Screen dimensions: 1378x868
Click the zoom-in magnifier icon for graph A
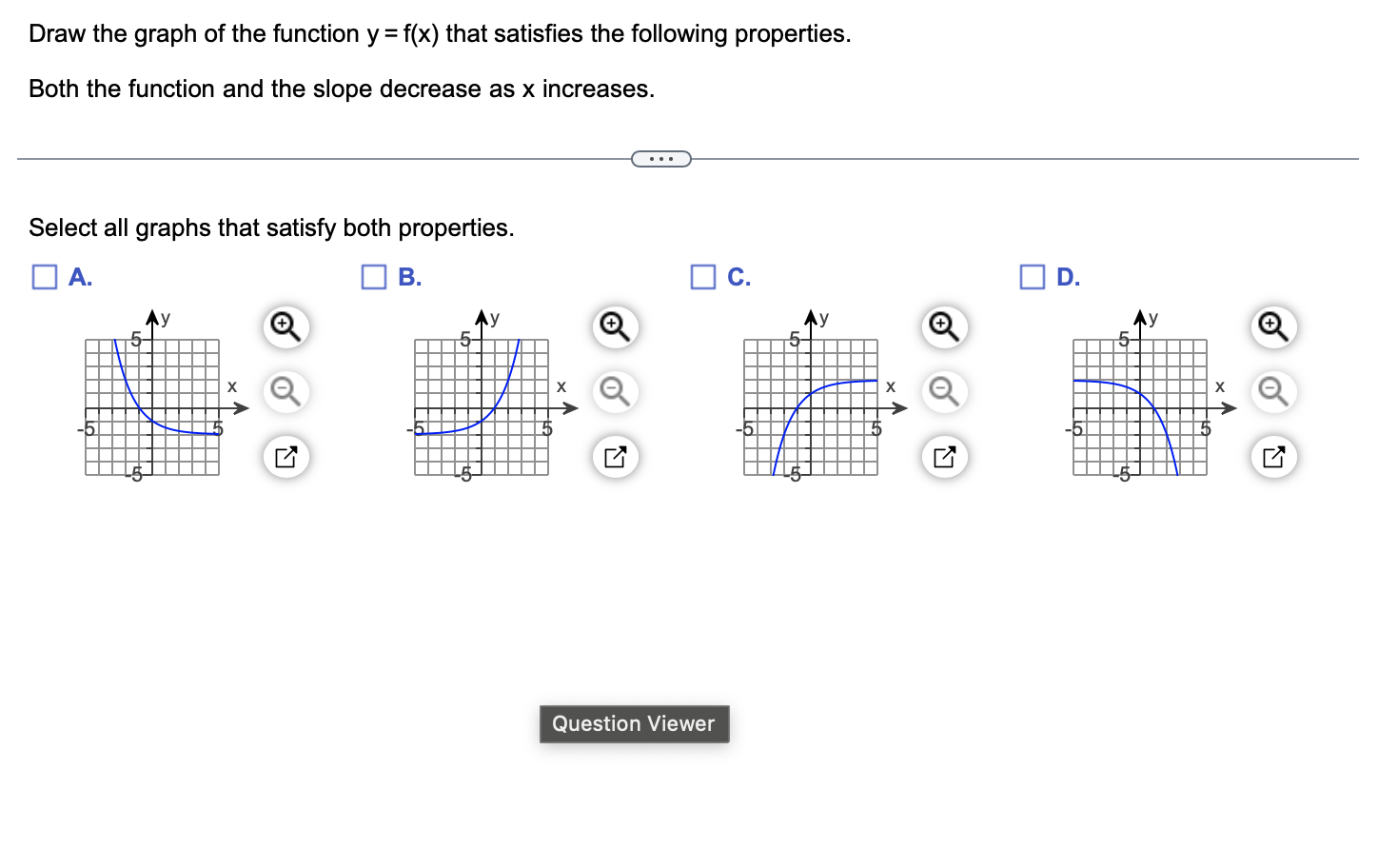click(x=285, y=326)
